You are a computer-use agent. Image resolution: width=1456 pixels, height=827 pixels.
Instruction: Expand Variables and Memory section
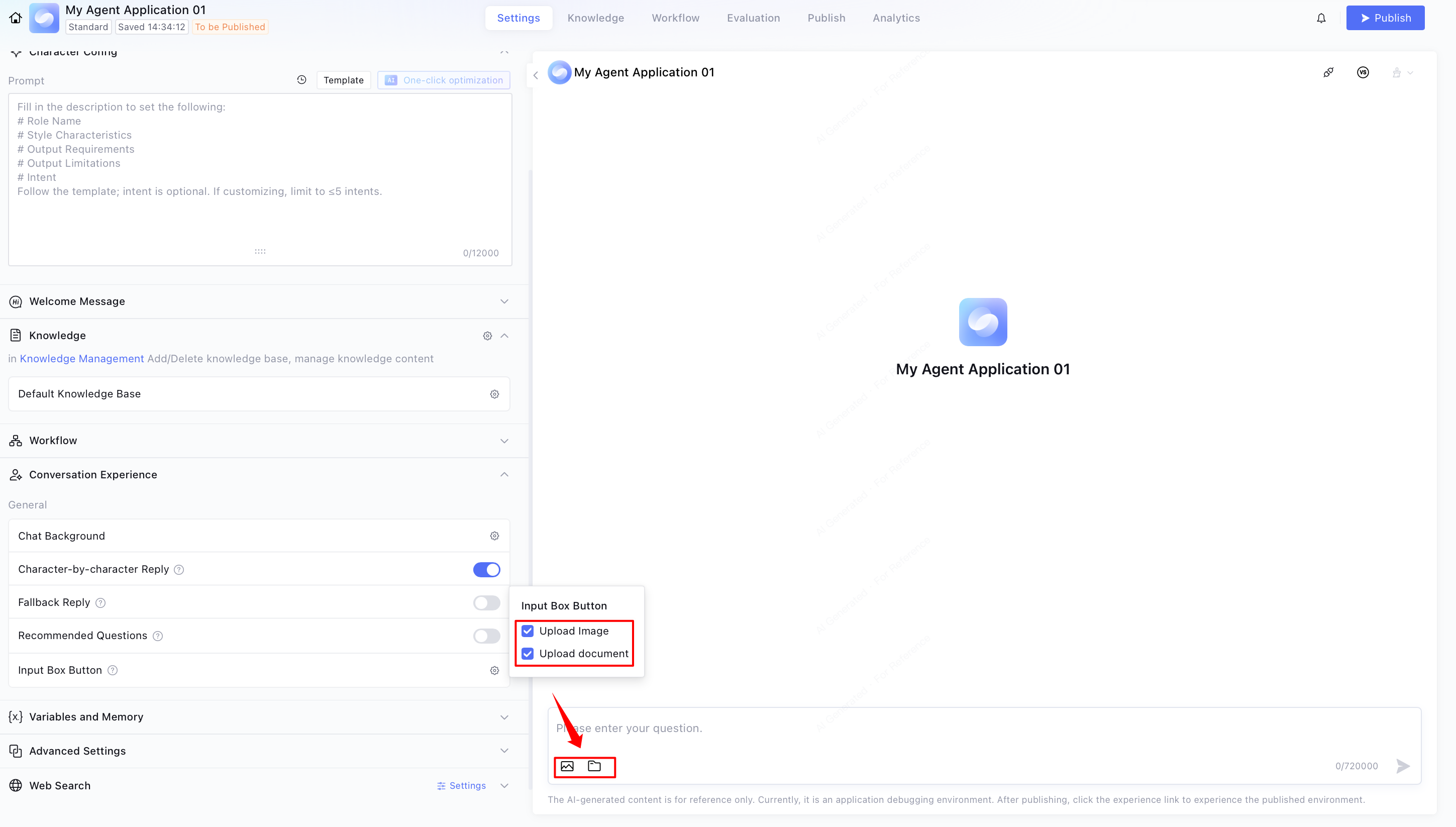pyautogui.click(x=504, y=717)
